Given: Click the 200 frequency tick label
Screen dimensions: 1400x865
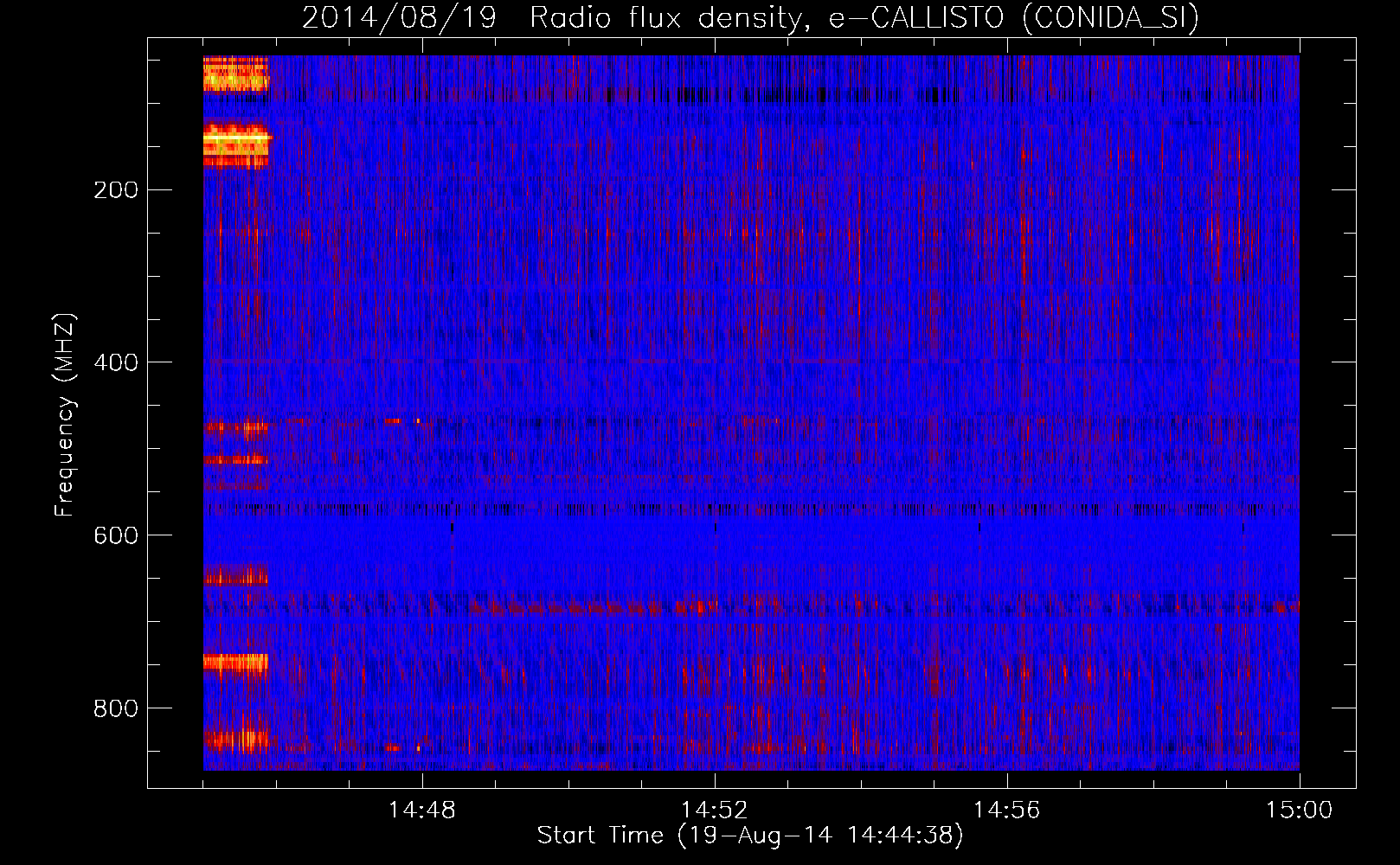Looking at the screenshot, I should coord(116,190).
